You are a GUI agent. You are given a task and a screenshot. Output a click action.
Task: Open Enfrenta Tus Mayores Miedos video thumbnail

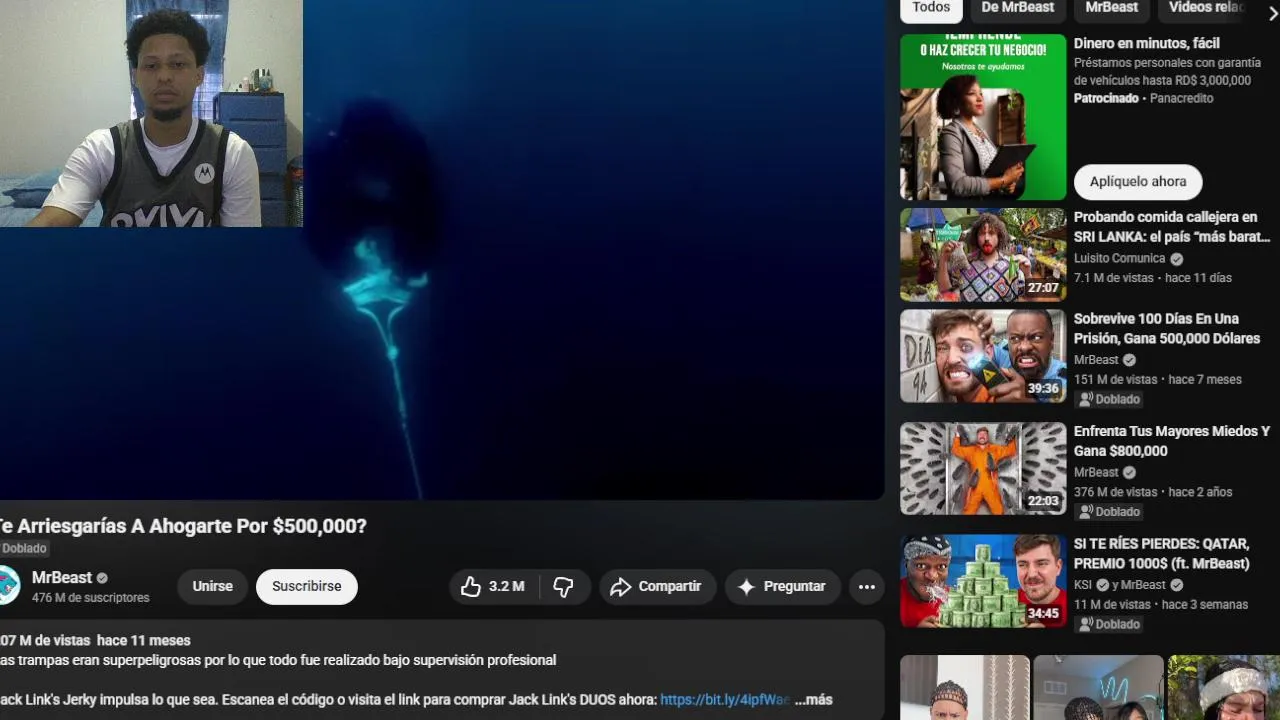pos(983,468)
